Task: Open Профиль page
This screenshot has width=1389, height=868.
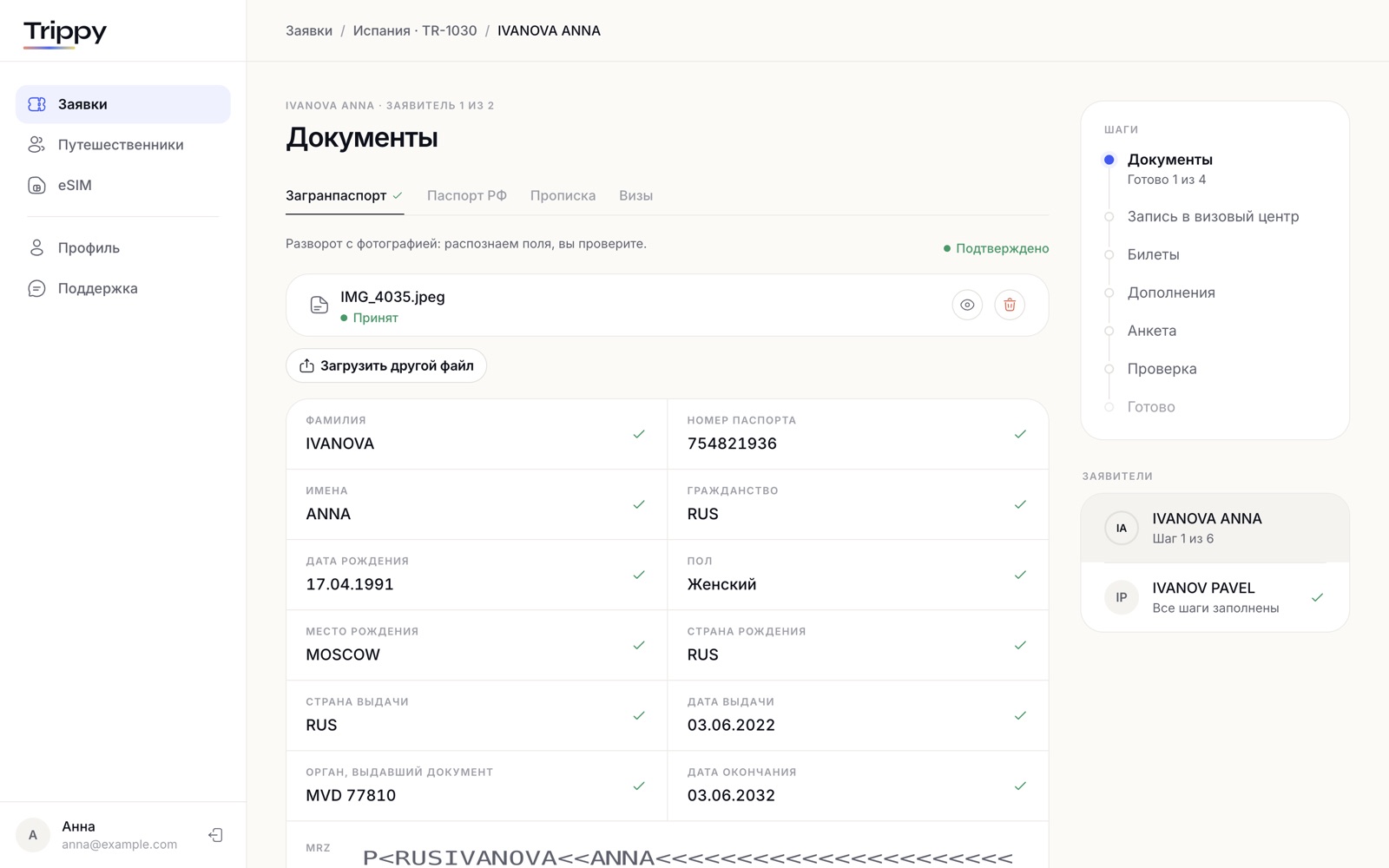Action: [x=123, y=248]
